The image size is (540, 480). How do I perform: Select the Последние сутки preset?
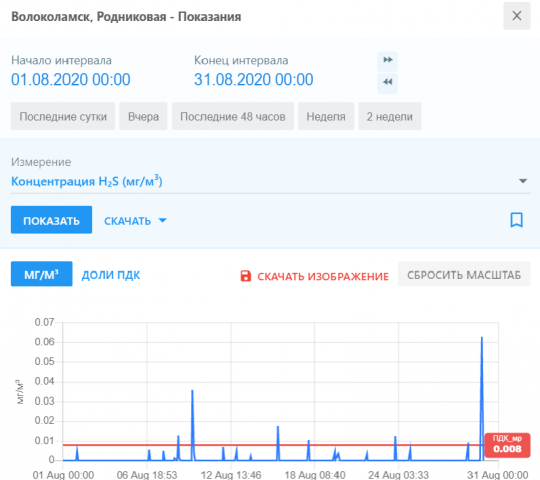[x=63, y=116]
